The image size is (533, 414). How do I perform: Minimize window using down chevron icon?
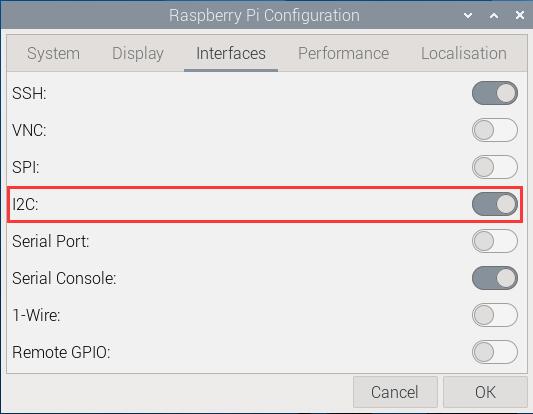tap(468, 15)
